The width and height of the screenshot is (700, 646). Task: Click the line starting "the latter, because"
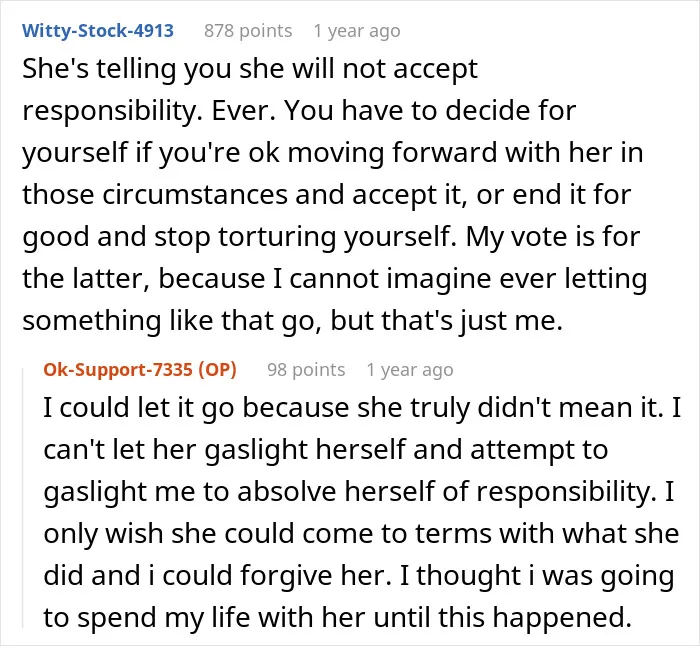coord(334,278)
